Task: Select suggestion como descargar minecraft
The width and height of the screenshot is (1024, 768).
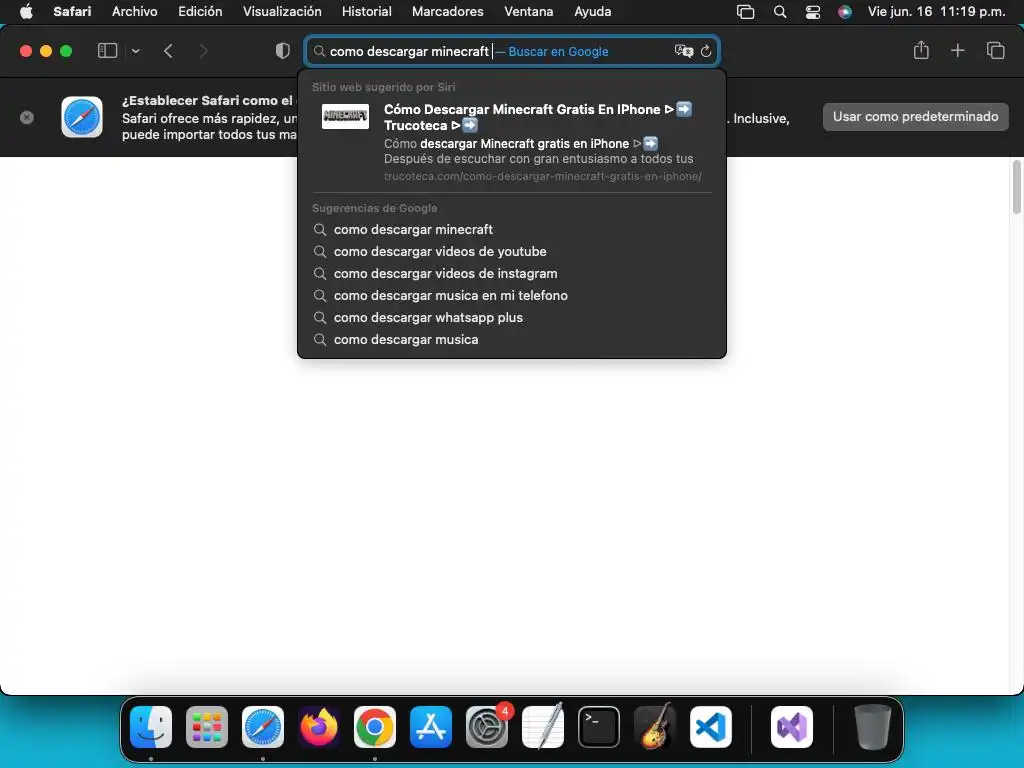Action: pyautogui.click(x=512, y=229)
